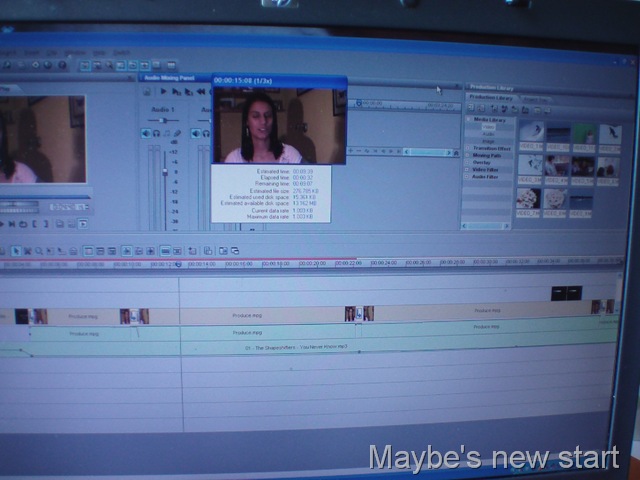Click the padlock icon in timeline toolbar
This screenshot has height=480, width=640.
coord(73,251)
